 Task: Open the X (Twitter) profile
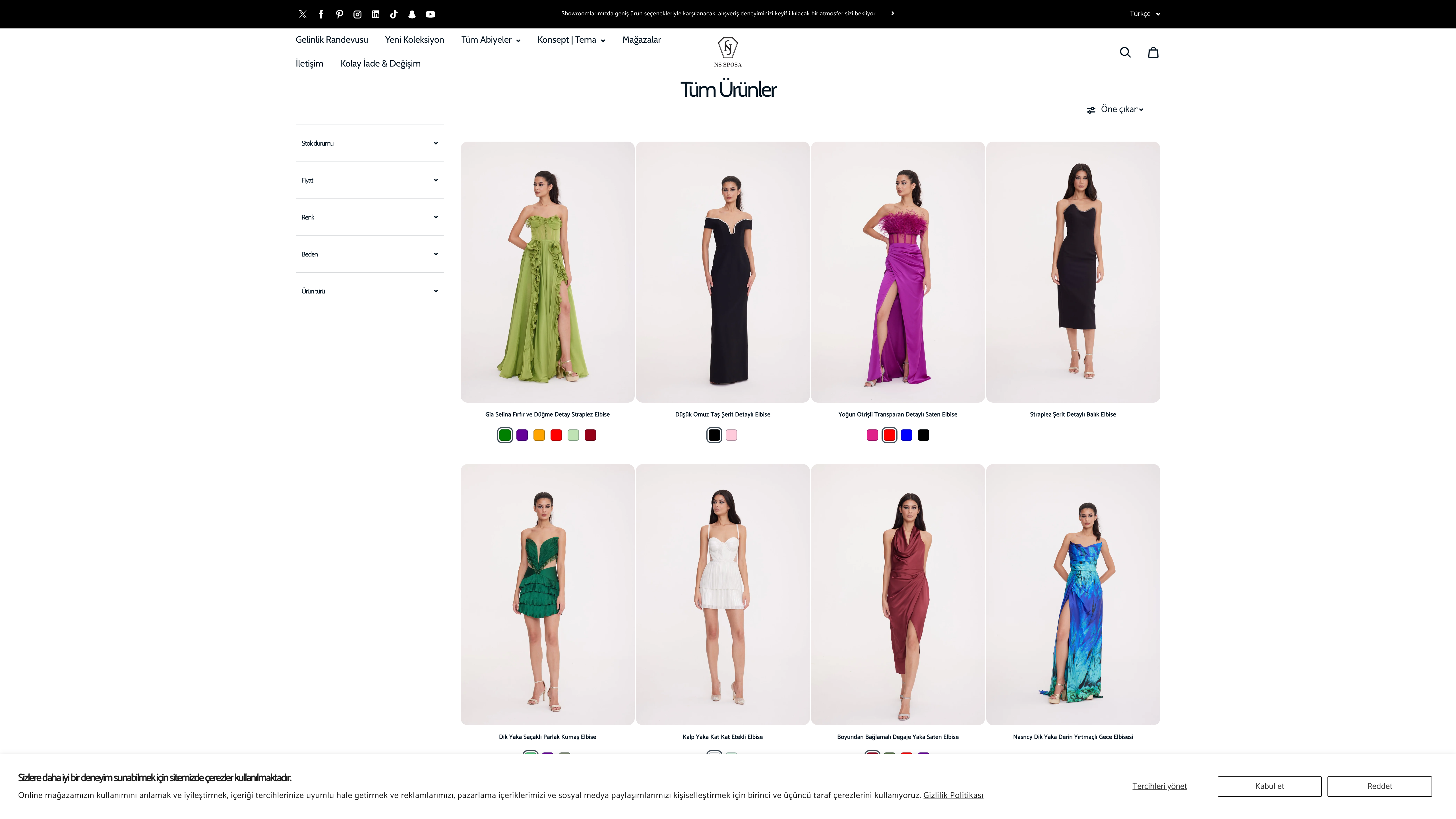coord(302,14)
